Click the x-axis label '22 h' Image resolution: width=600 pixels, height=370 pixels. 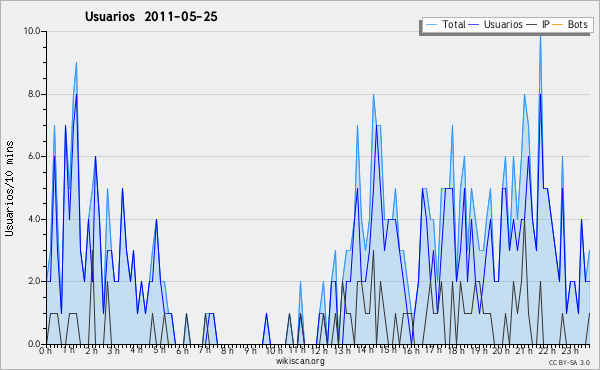547,351
